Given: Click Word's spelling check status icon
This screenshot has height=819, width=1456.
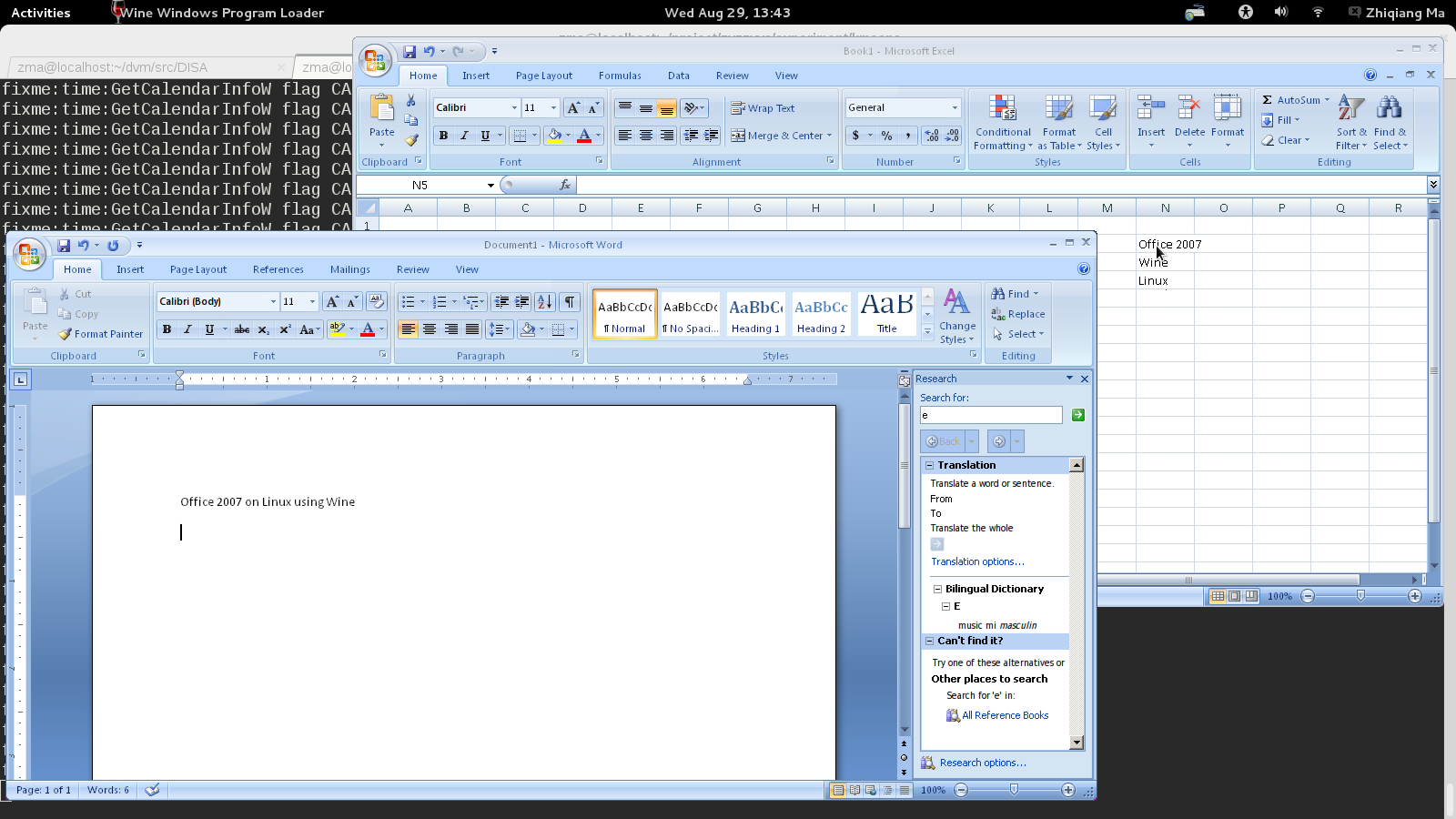Looking at the screenshot, I should tap(152, 790).
